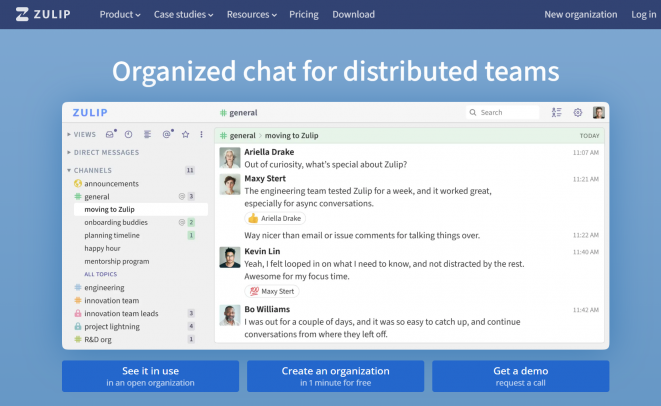Click the Log in link

pyautogui.click(x=643, y=14)
